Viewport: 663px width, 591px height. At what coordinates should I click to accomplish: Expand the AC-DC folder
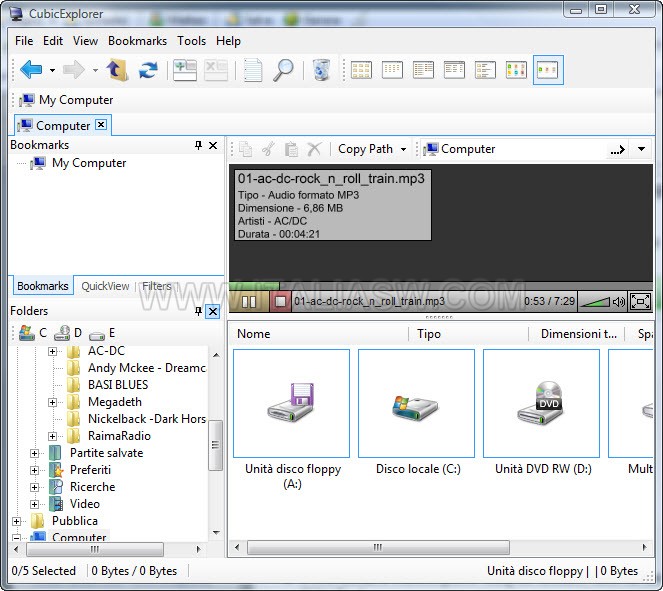pos(52,351)
